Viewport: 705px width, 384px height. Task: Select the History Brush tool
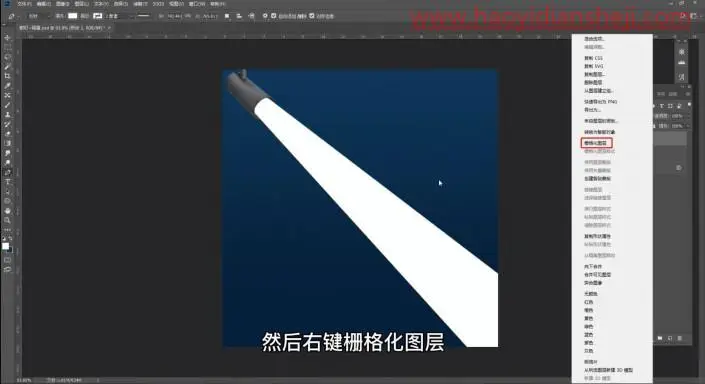pos(7,124)
